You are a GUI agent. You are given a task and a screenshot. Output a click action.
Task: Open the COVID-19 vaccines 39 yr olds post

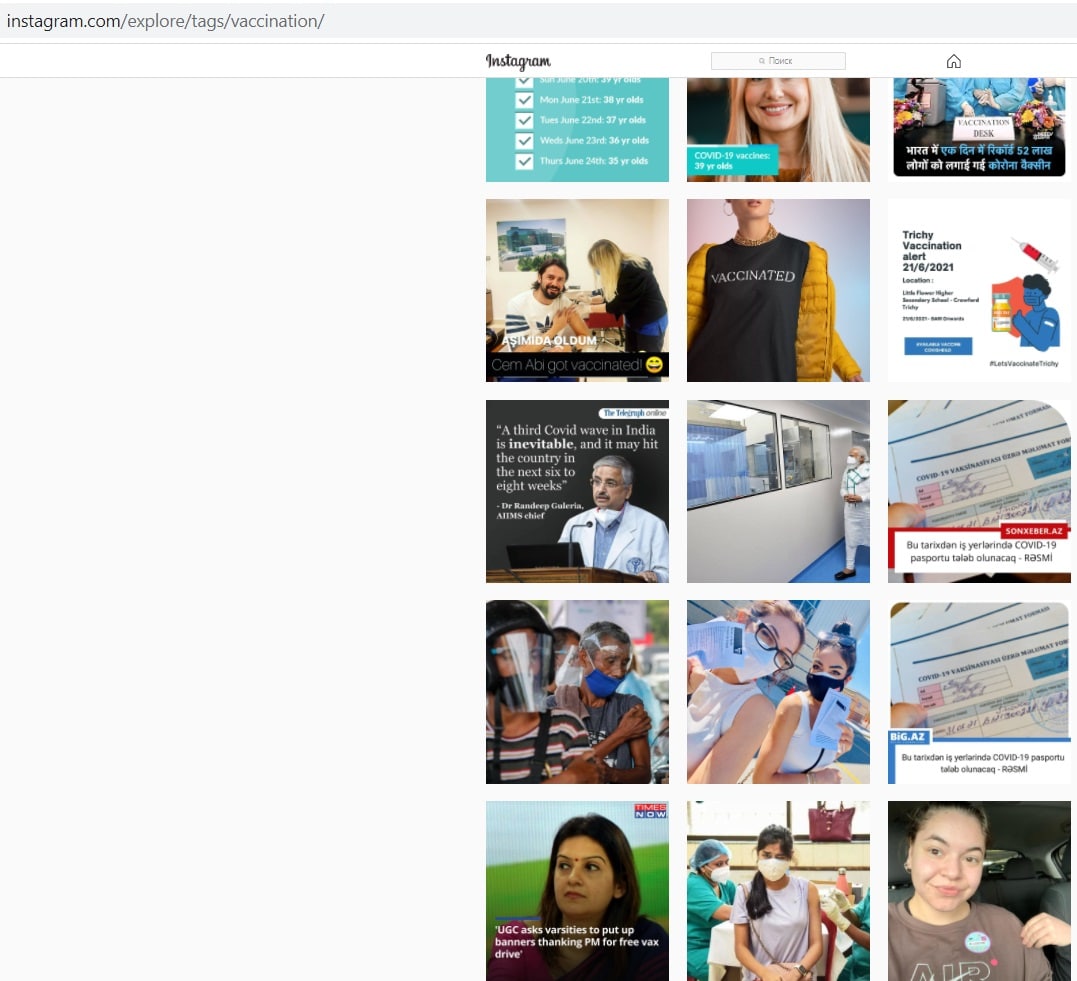[x=778, y=130]
